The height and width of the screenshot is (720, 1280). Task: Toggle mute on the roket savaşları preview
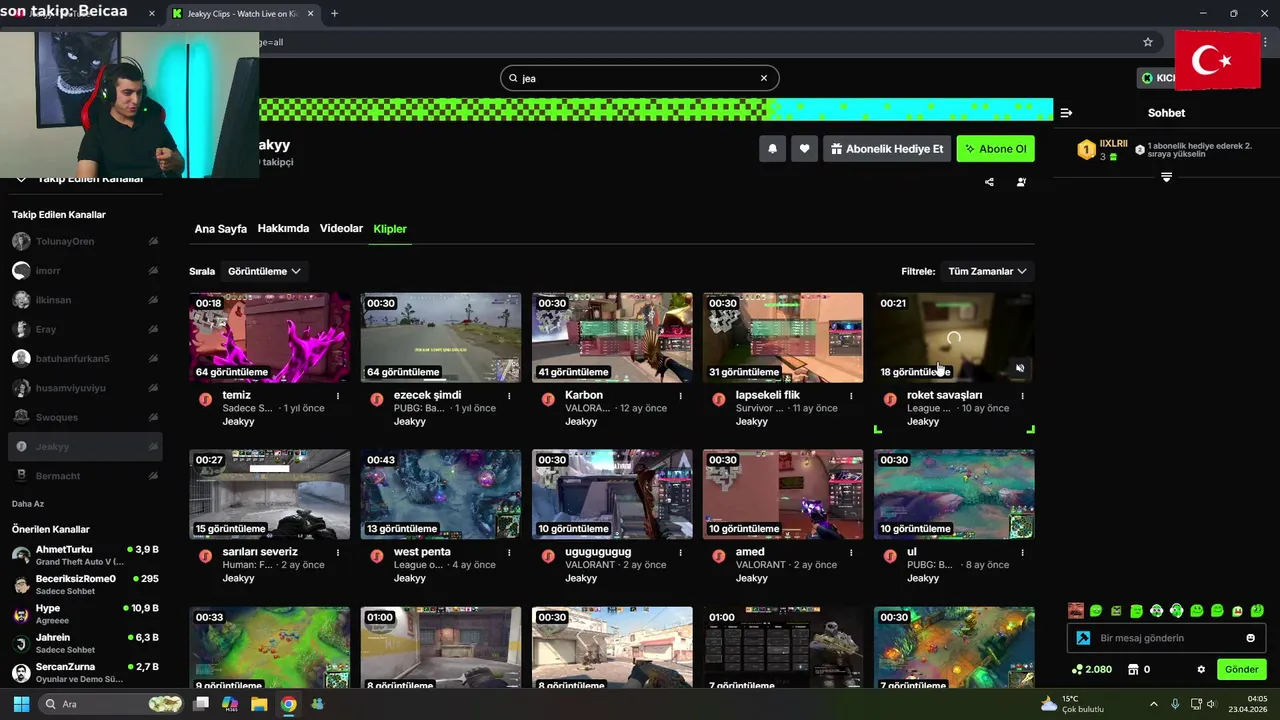point(1020,368)
